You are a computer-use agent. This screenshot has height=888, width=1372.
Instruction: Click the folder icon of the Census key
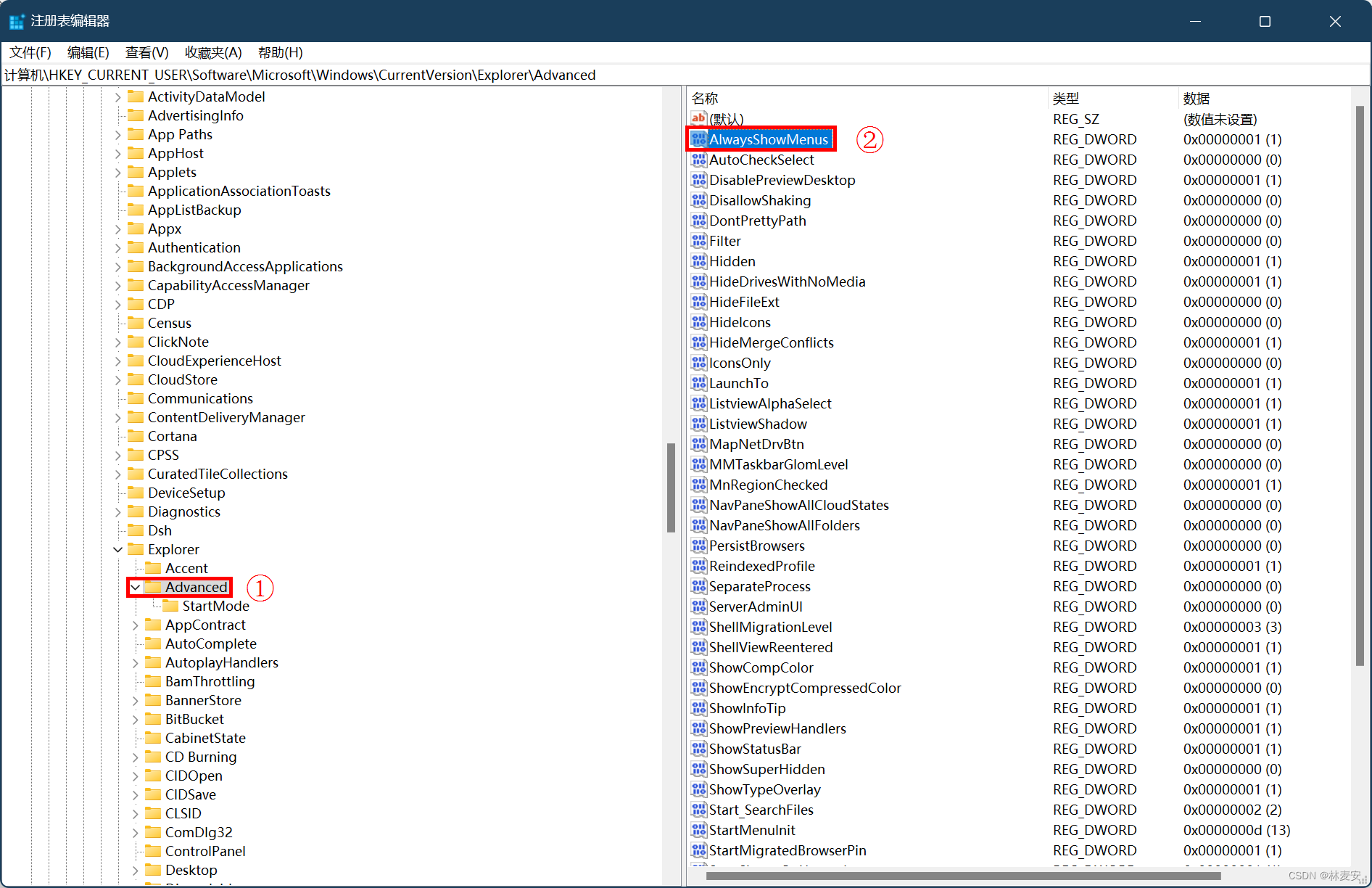136,323
